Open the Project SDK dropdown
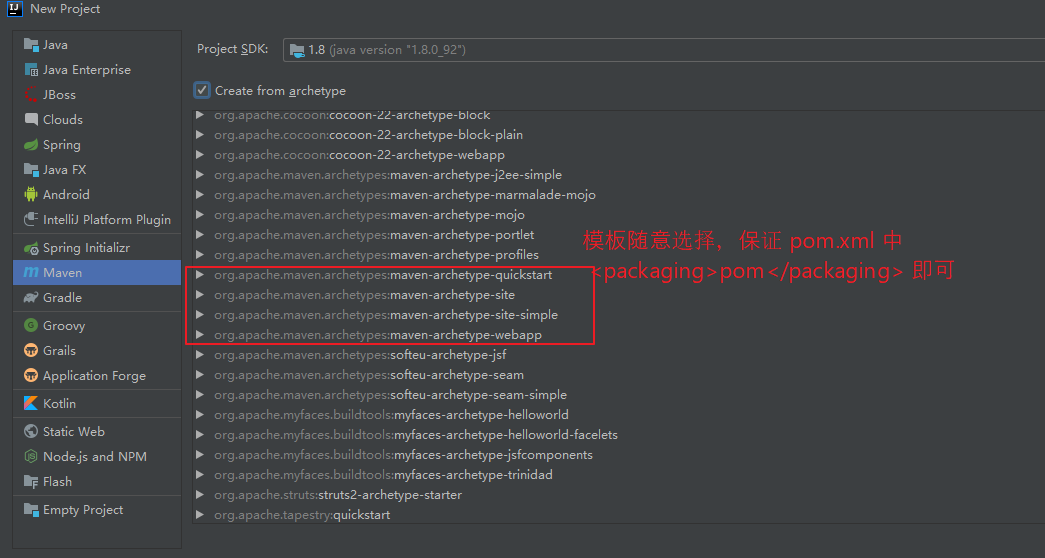The height and width of the screenshot is (558, 1045). 664,50
